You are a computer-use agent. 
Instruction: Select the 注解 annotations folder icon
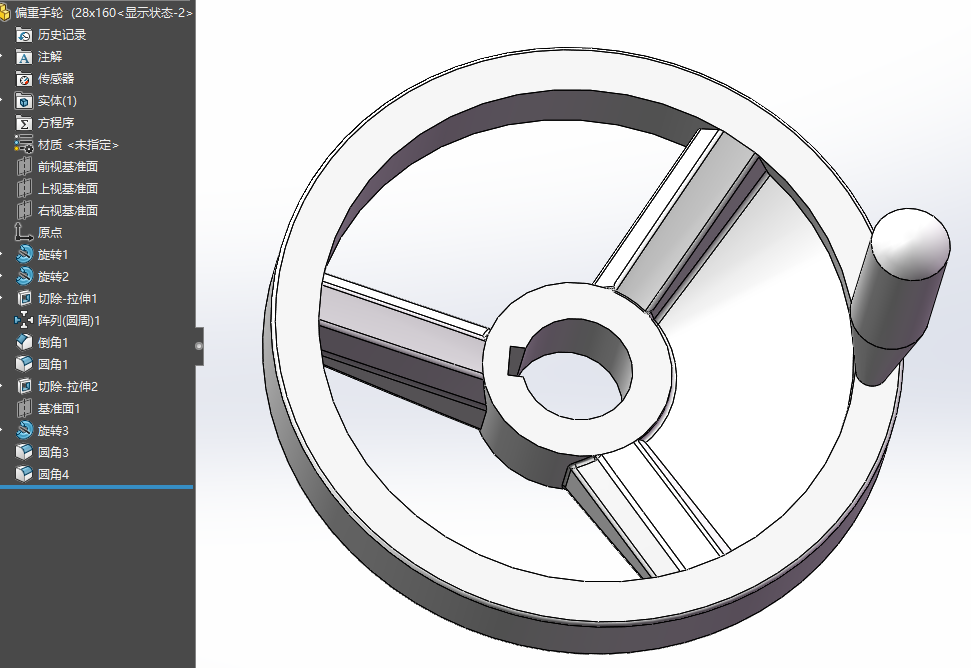[x=24, y=57]
